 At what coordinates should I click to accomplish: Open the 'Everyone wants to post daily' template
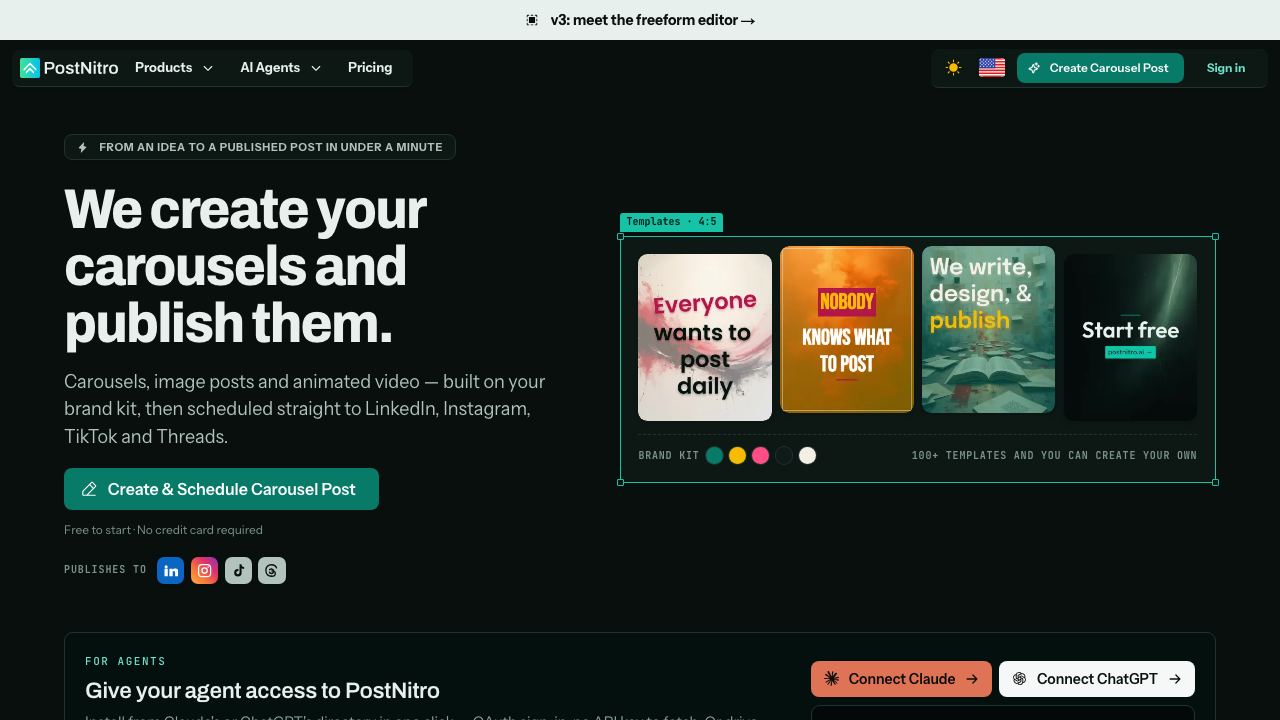(x=705, y=337)
